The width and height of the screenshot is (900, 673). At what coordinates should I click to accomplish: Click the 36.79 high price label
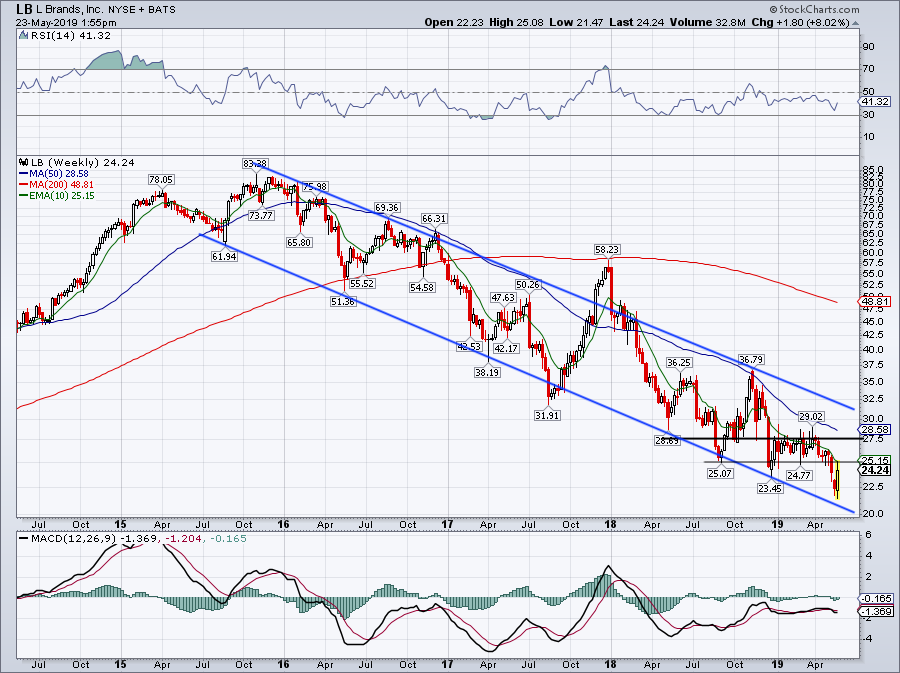point(751,360)
